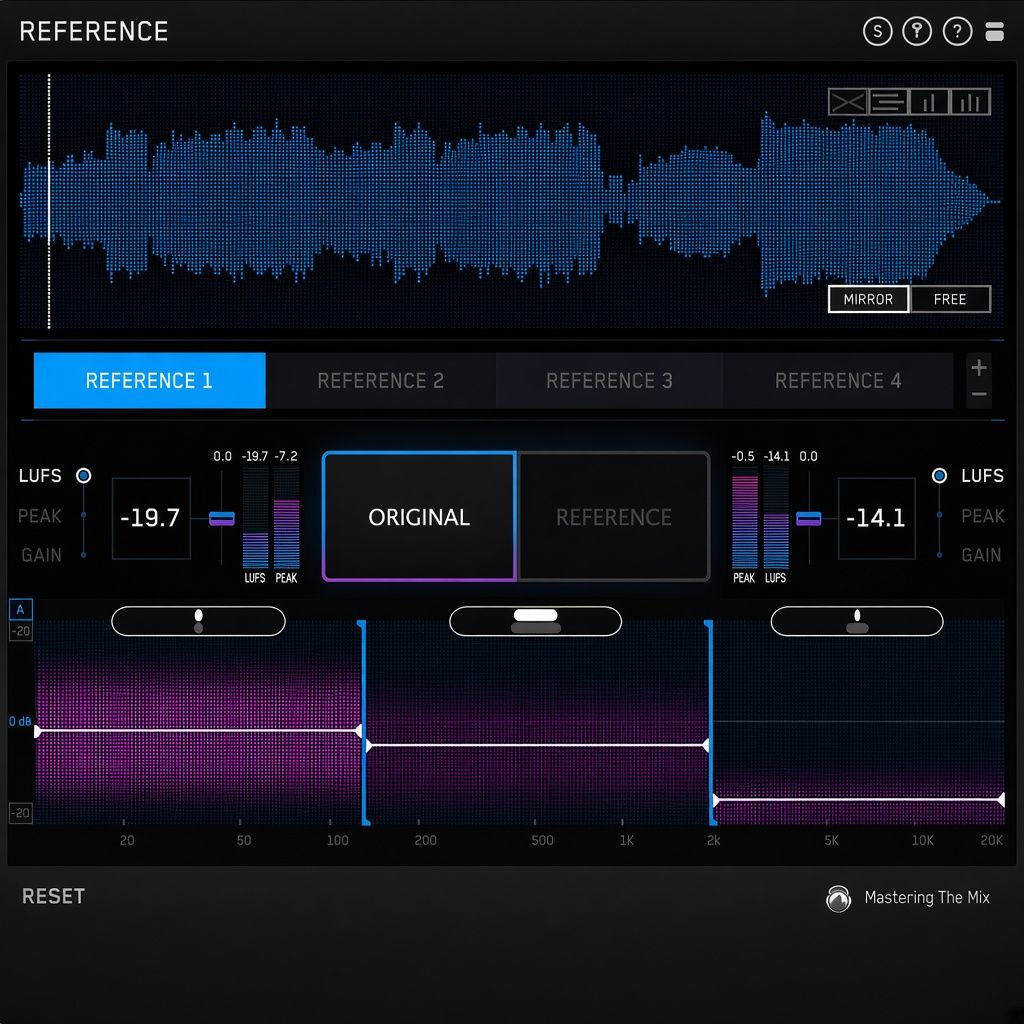Click the A marker on spectrum graph
The image size is (1024, 1024).
pyautogui.click(x=20, y=609)
